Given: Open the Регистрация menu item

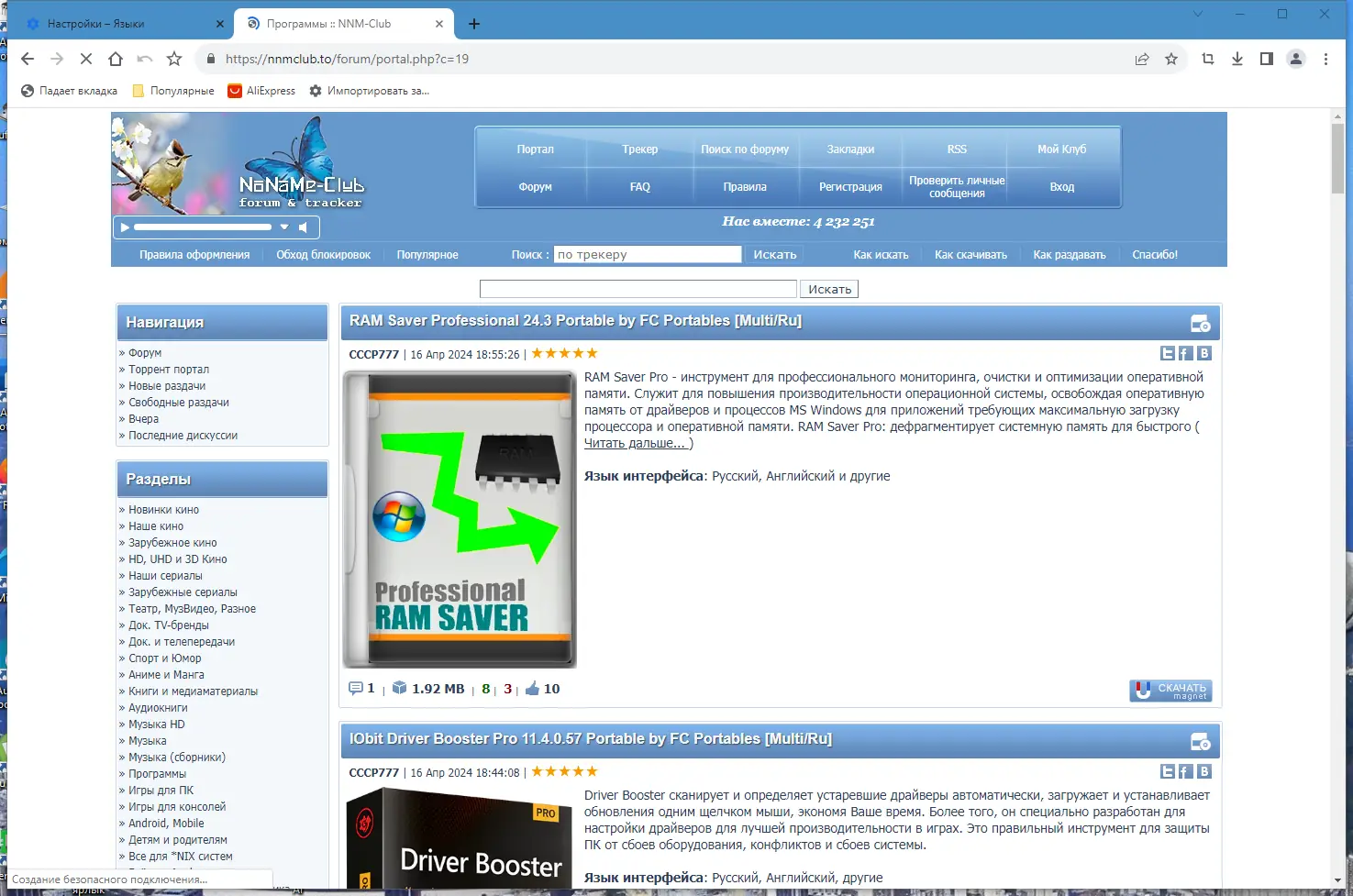Looking at the screenshot, I should [x=850, y=187].
